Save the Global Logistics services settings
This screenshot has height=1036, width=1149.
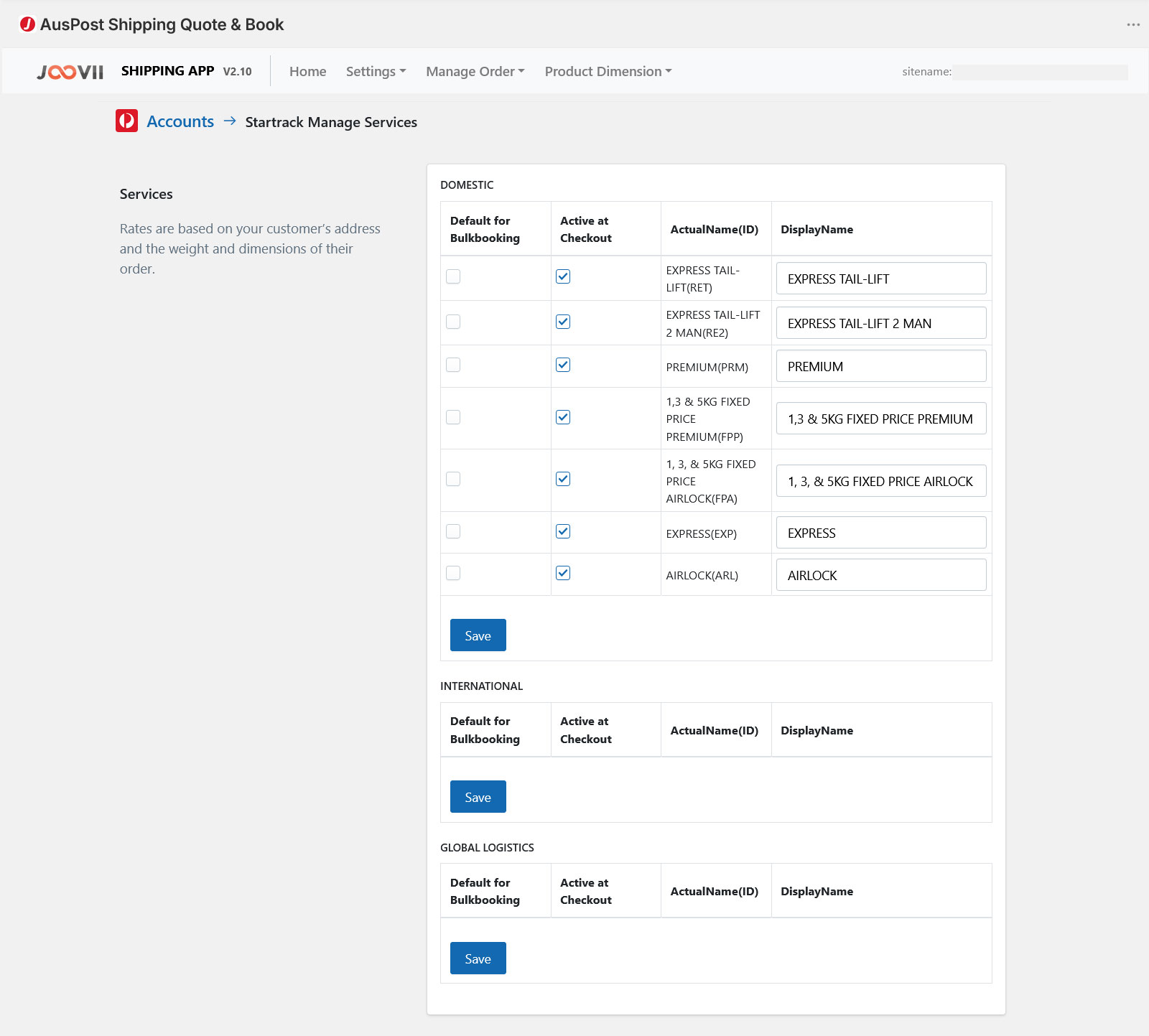tap(478, 958)
